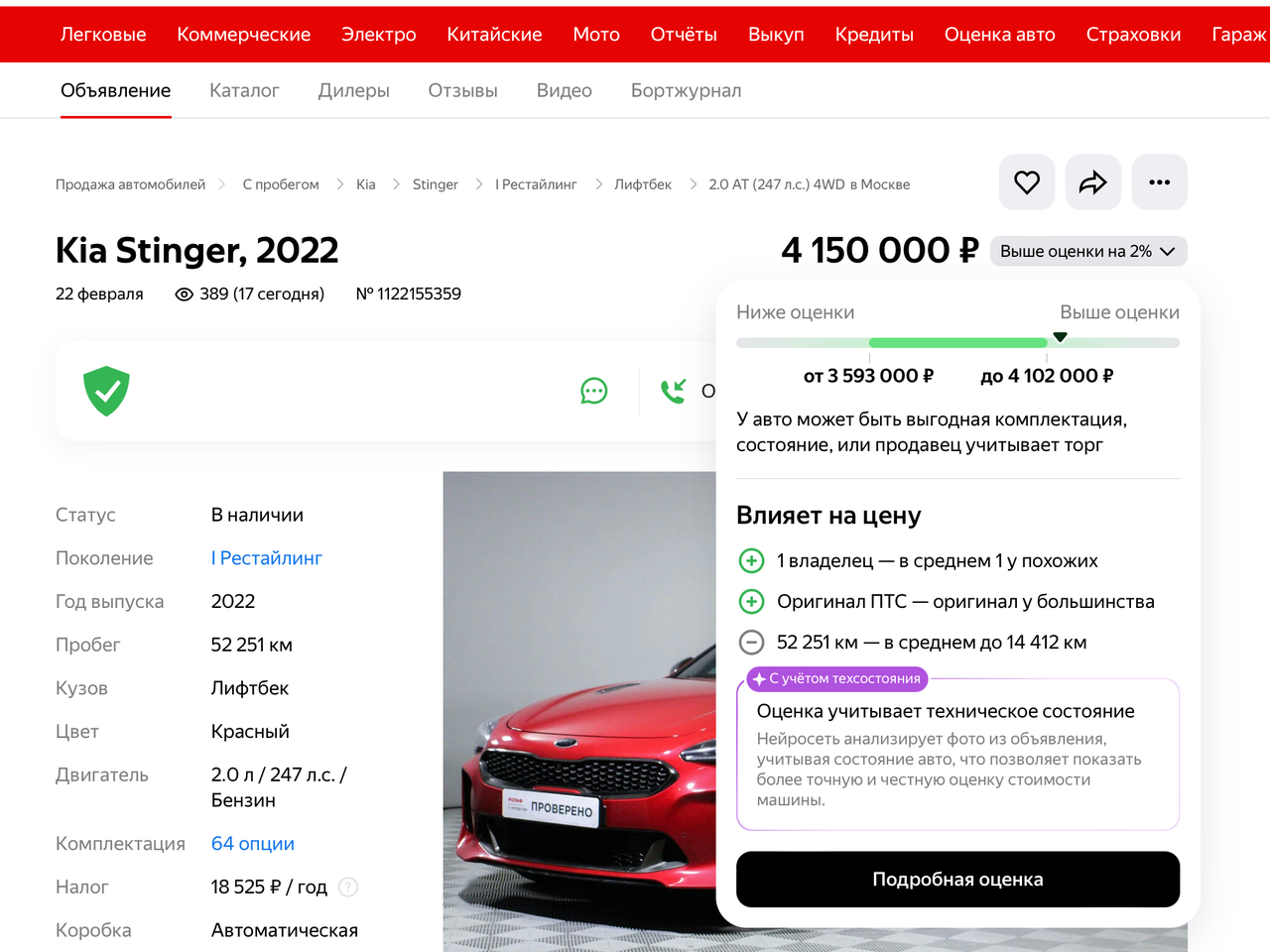Click the green callback phone icon
The width and height of the screenshot is (1270, 952).
coord(674,391)
